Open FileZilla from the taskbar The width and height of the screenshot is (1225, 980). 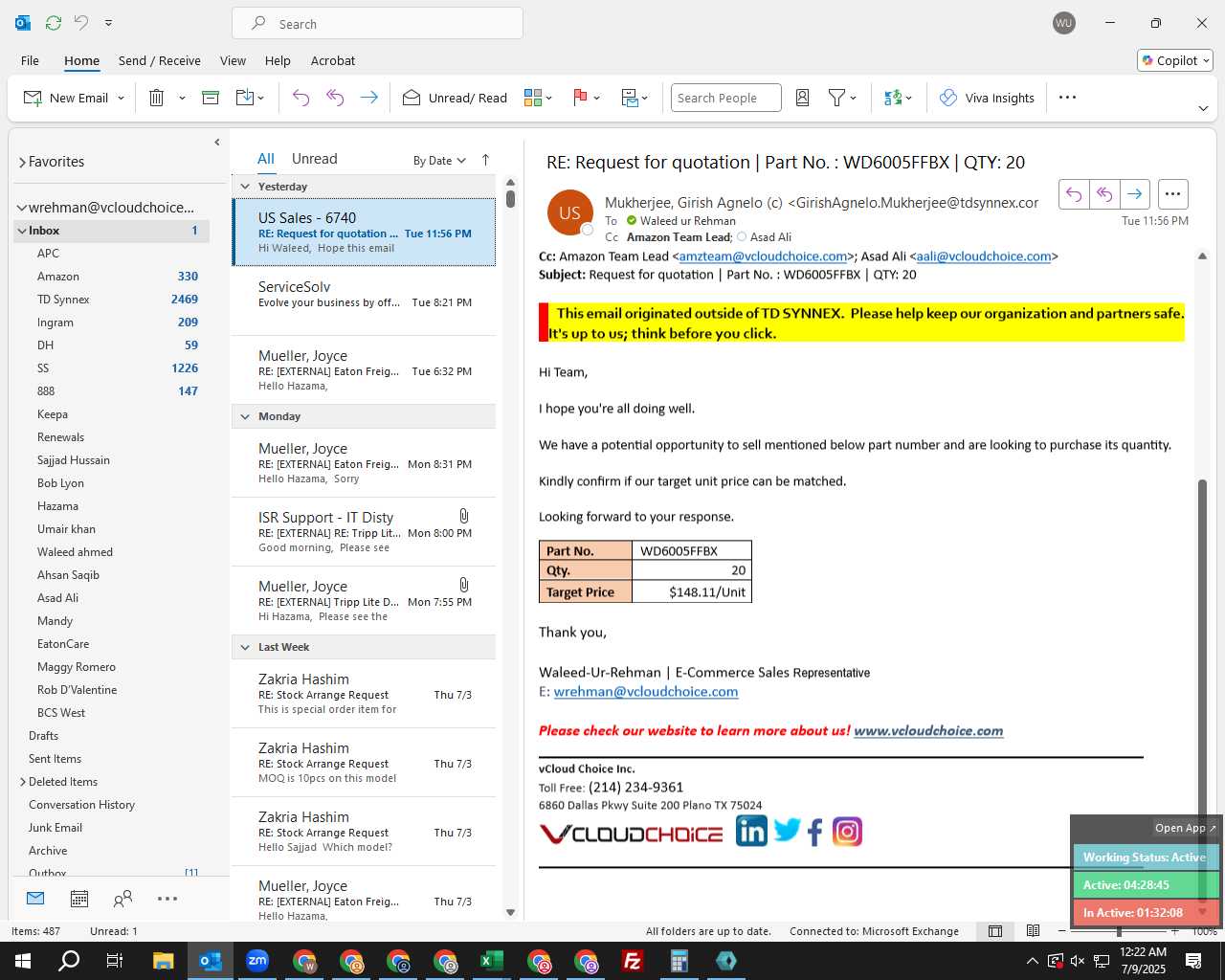point(633,961)
